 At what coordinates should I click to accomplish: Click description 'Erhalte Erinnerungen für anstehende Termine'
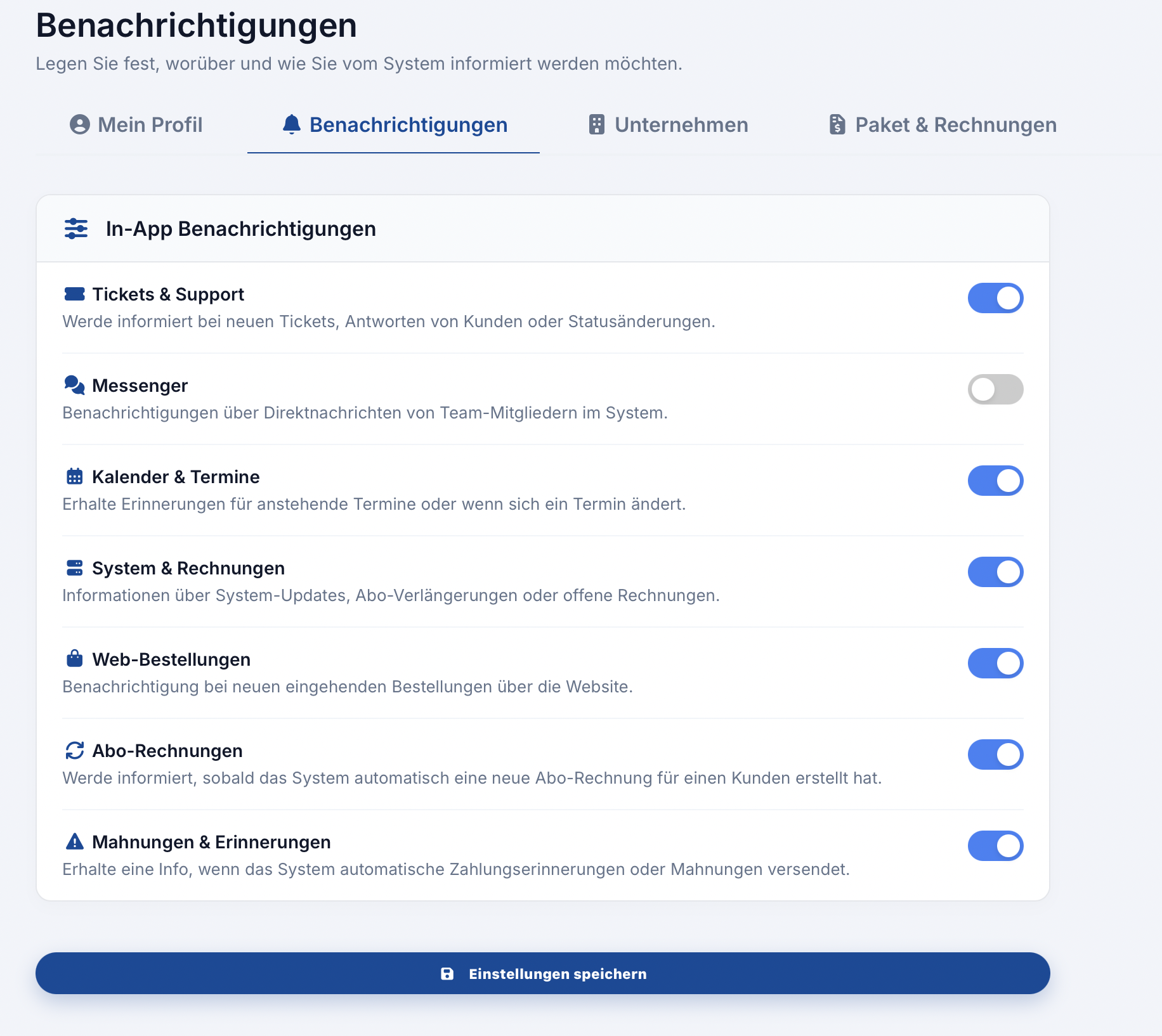pyautogui.click(x=374, y=504)
